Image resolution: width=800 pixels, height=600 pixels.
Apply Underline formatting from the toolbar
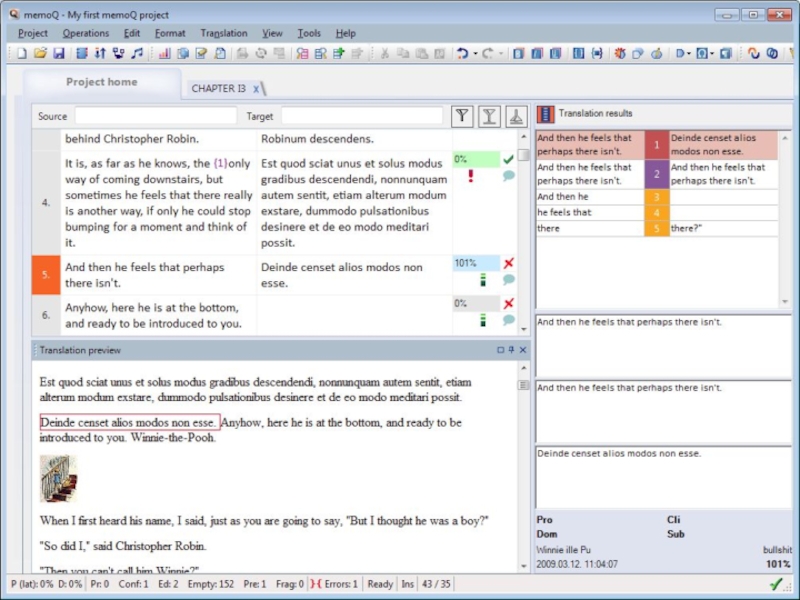[x=555, y=53]
